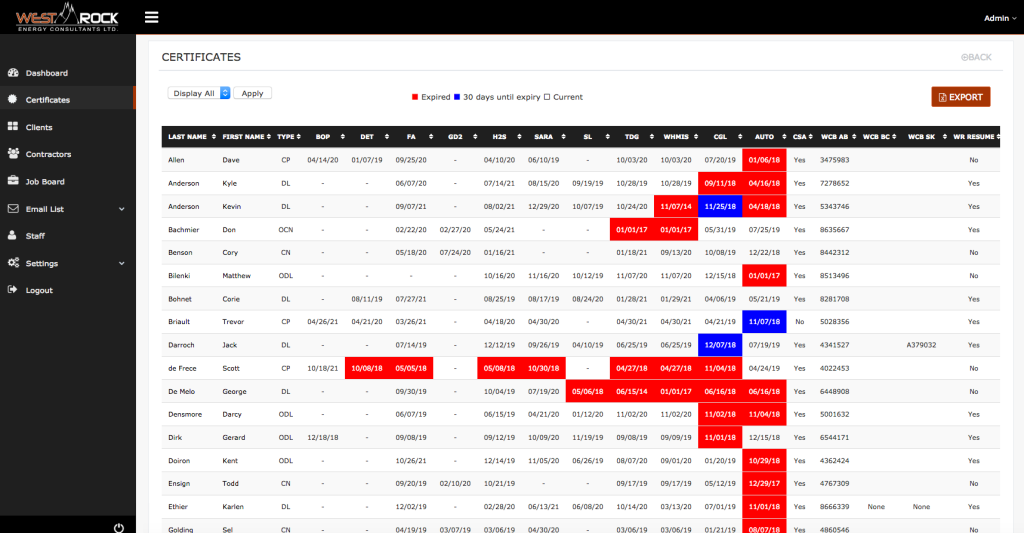Image resolution: width=1024 pixels, height=533 pixels.
Task: Click the Staff person icon
Action: click(x=12, y=235)
